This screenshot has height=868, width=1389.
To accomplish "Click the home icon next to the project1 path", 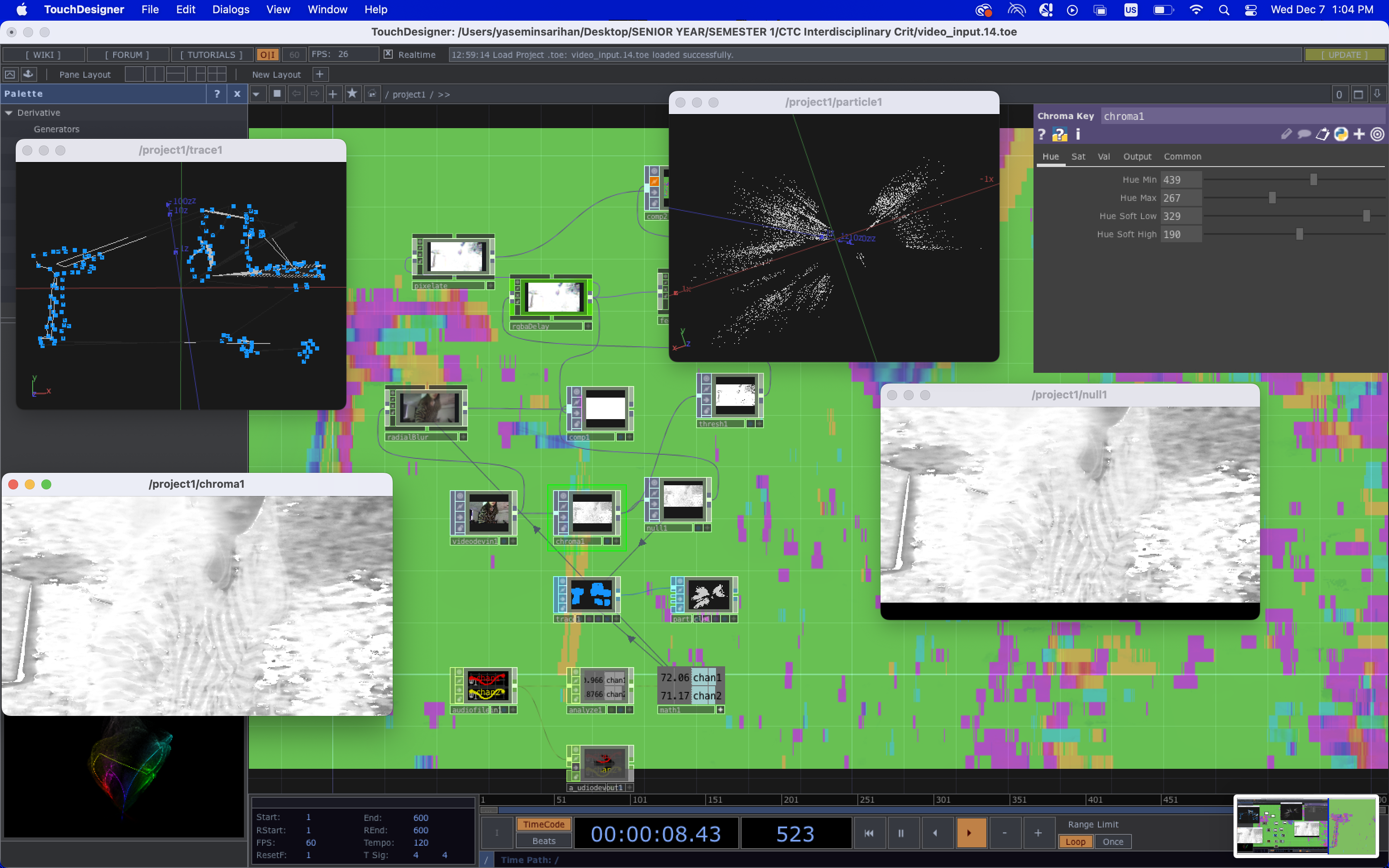I will 372,93.
